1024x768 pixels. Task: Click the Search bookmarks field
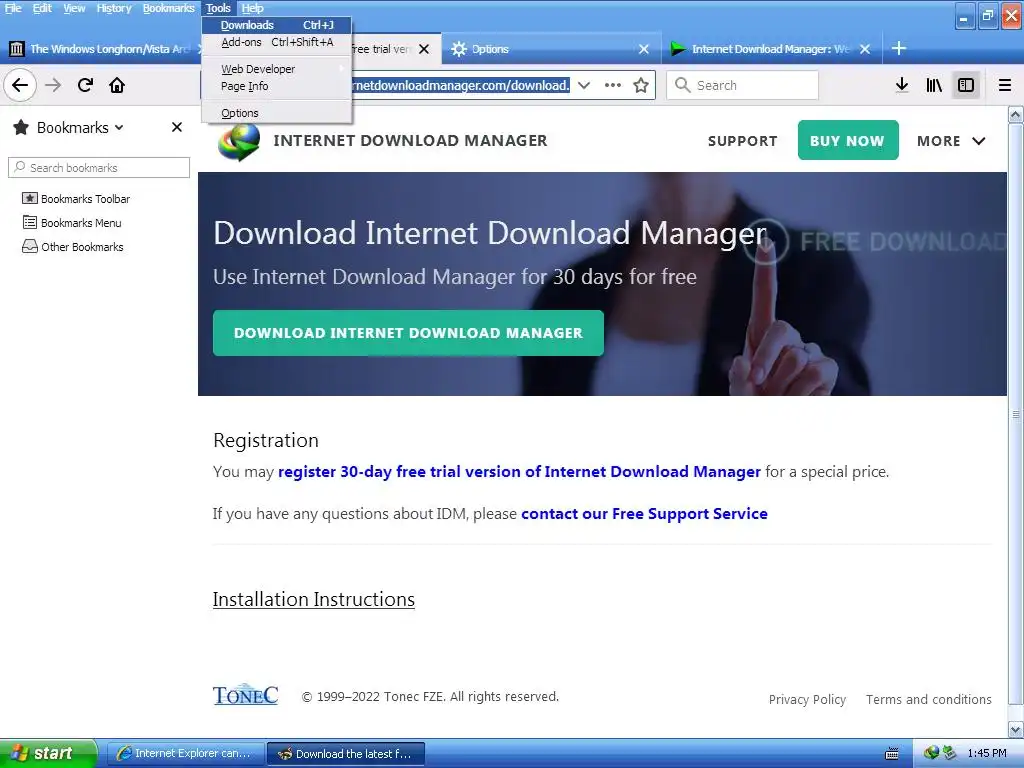pyautogui.click(x=99, y=168)
